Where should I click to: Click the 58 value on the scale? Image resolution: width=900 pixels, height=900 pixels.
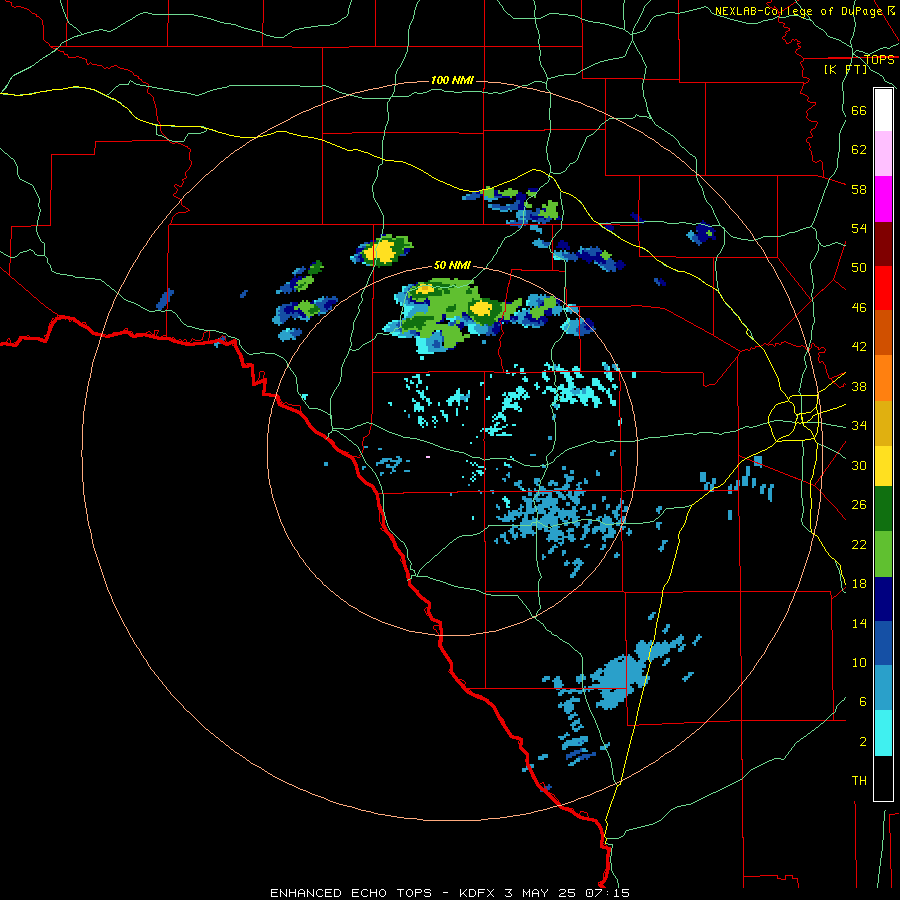point(859,189)
